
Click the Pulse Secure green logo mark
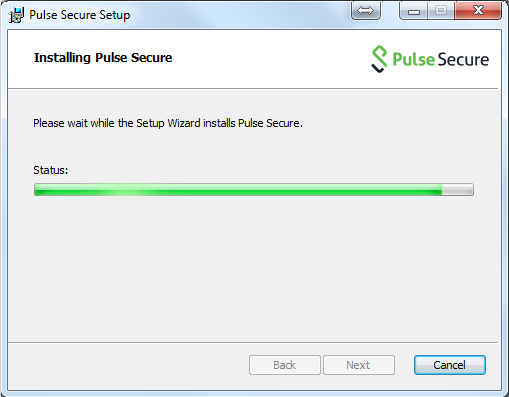[x=379, y=59]
